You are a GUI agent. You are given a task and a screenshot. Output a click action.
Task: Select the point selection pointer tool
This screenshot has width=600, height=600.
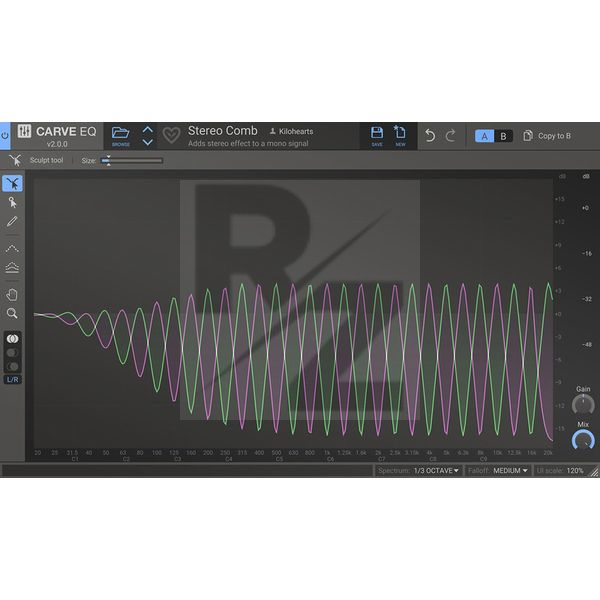pyautogui.click(x=12, y=202)
